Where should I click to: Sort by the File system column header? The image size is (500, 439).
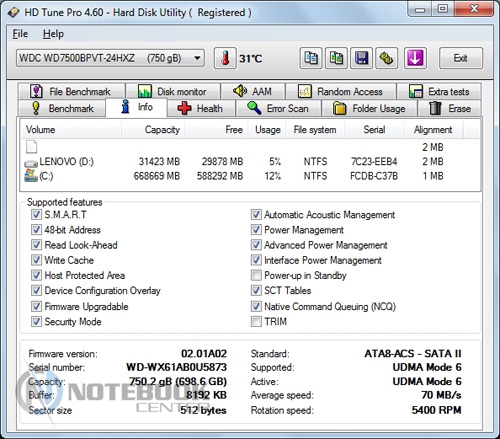[315, 129]
